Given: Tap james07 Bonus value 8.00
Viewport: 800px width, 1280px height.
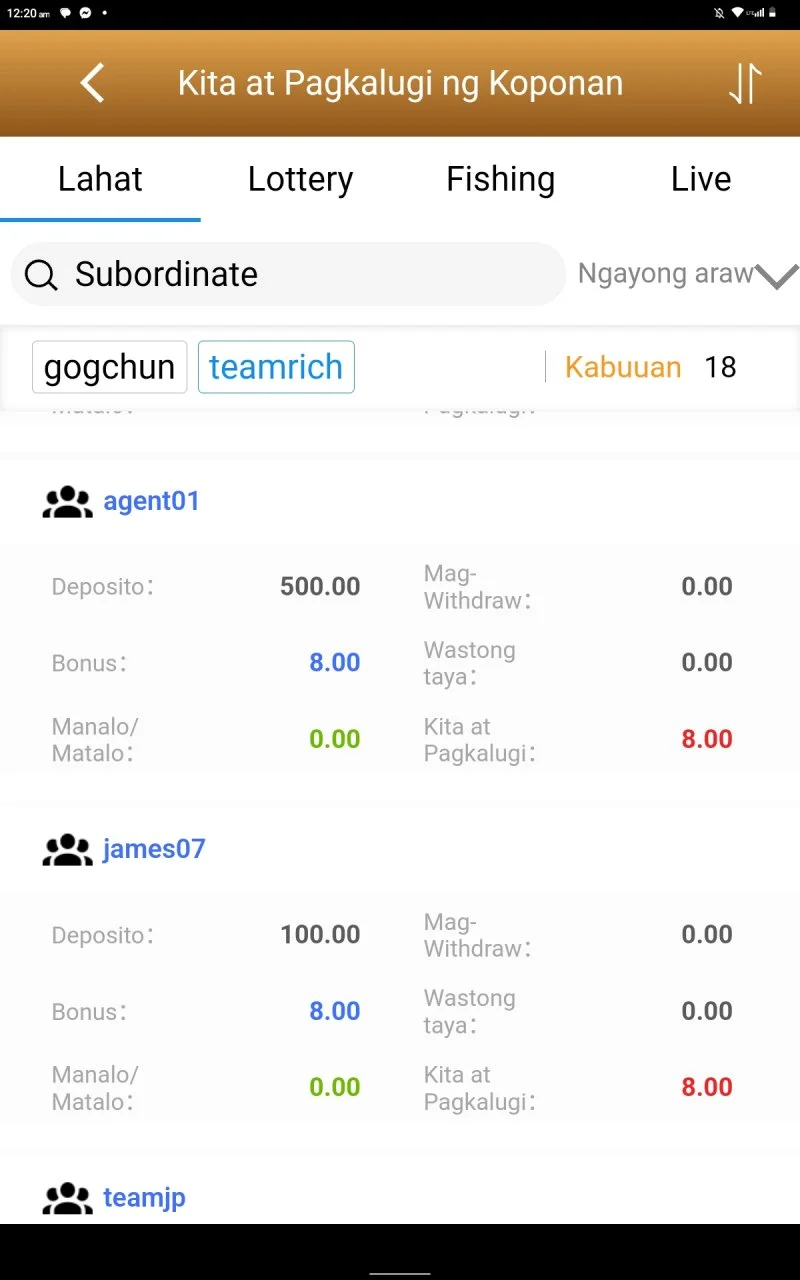Looking at the screenshot, I should (335, 1011).
